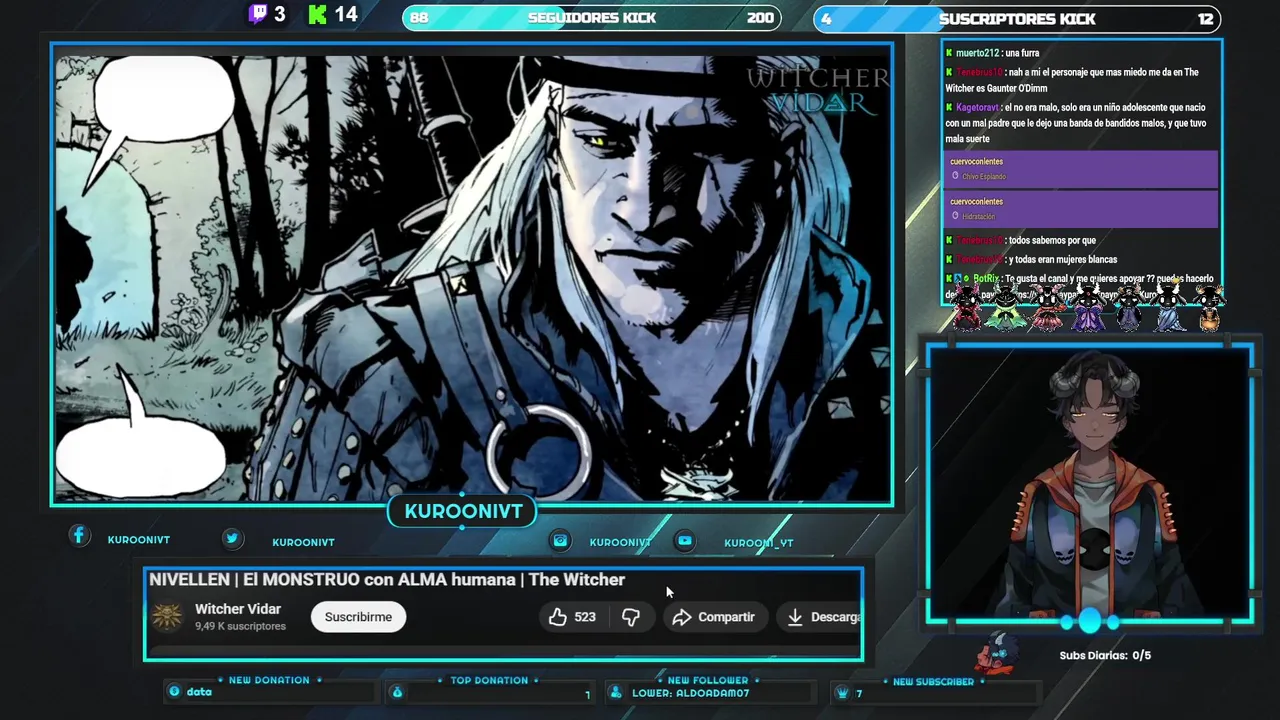Screen dimensions: 1280x720
Task: Click the VTuber avatar webcam panel
Action: [x=1090, y=483]
